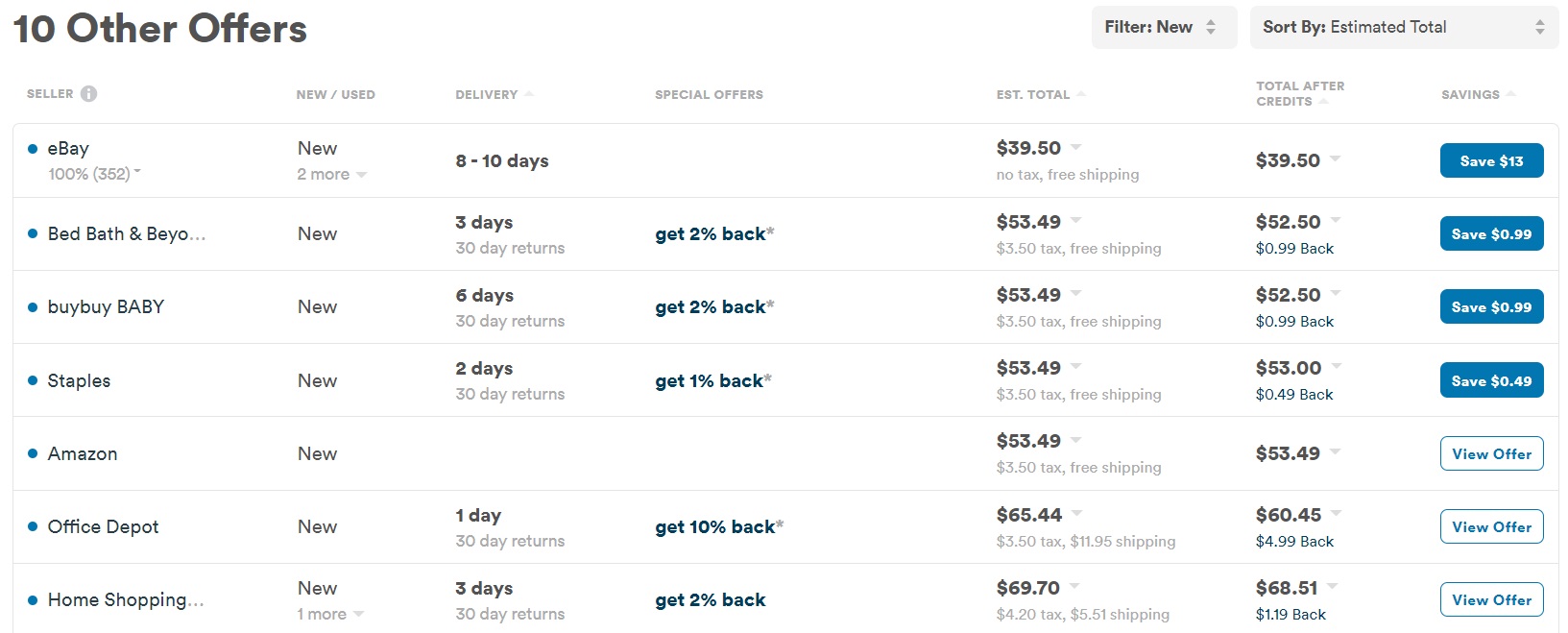
Task: Click View Offer for Amazon
Action: (1491, 452)
